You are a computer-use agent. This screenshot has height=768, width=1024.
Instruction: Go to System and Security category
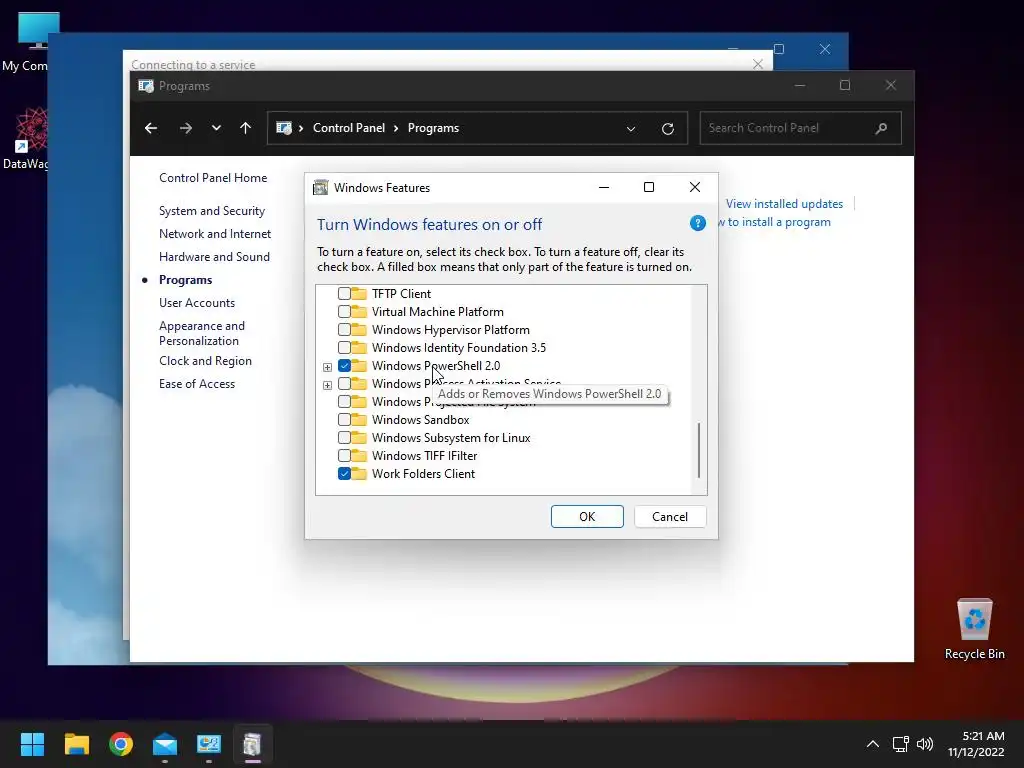(x=212, y=211)
